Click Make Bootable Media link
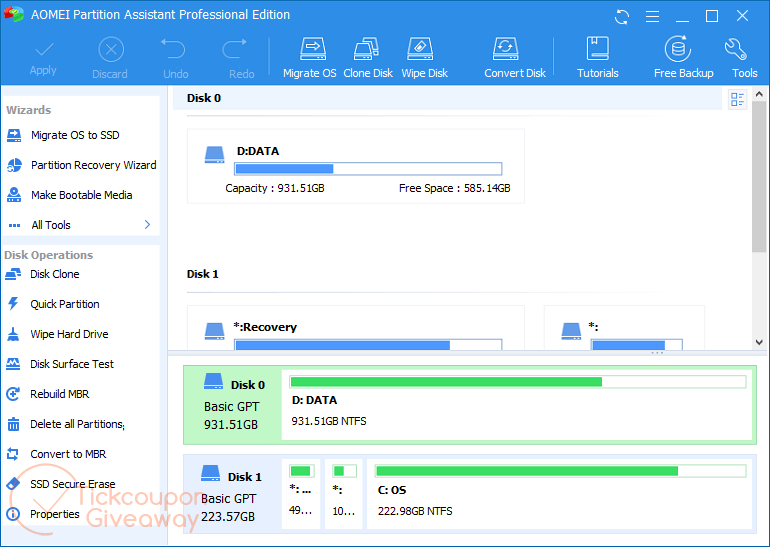Image resolution: width=770 pixels, height=547 pixels. (81, 195)
